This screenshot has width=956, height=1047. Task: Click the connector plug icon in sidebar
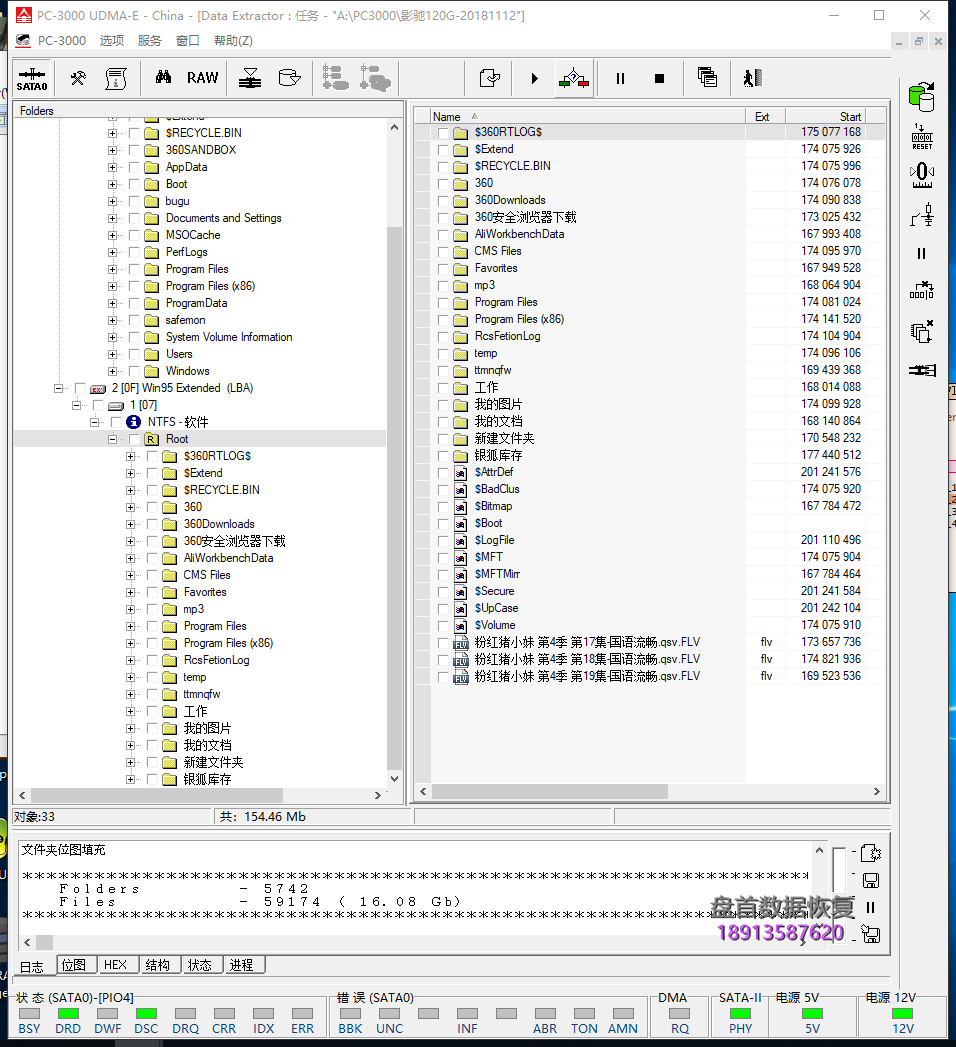point(922,370)
